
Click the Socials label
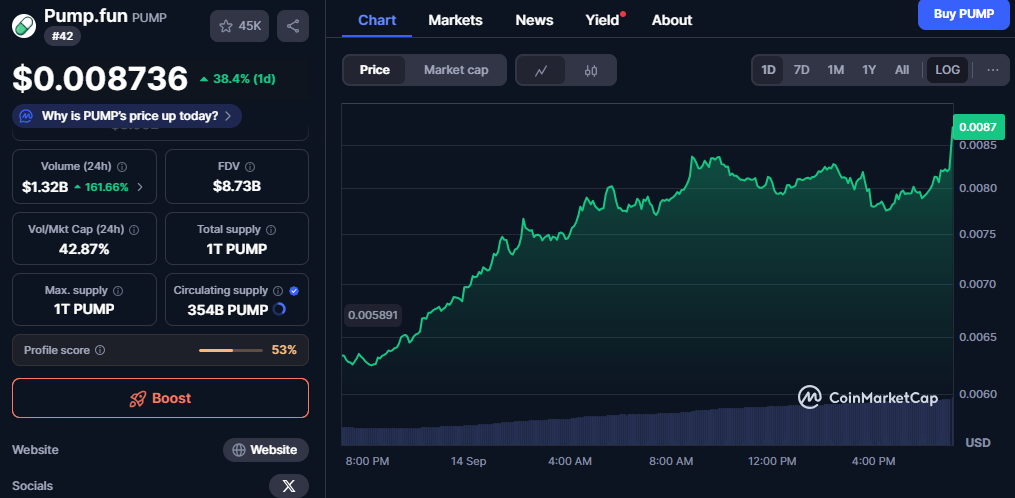click(32, 486)
